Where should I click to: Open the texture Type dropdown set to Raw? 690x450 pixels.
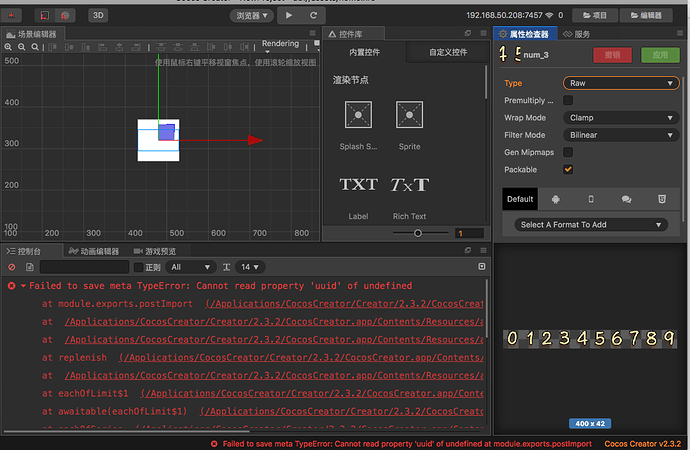click(620, 83)
